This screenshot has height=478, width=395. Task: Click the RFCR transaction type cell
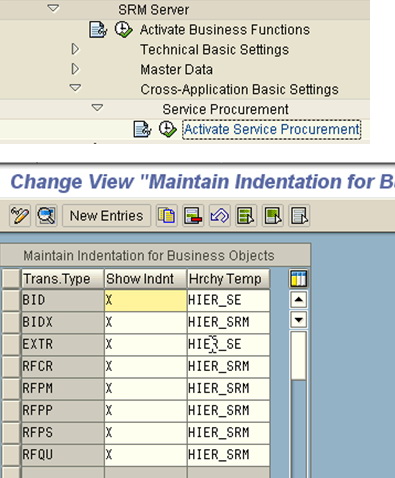pyautogui.click(x=63, y=366)
